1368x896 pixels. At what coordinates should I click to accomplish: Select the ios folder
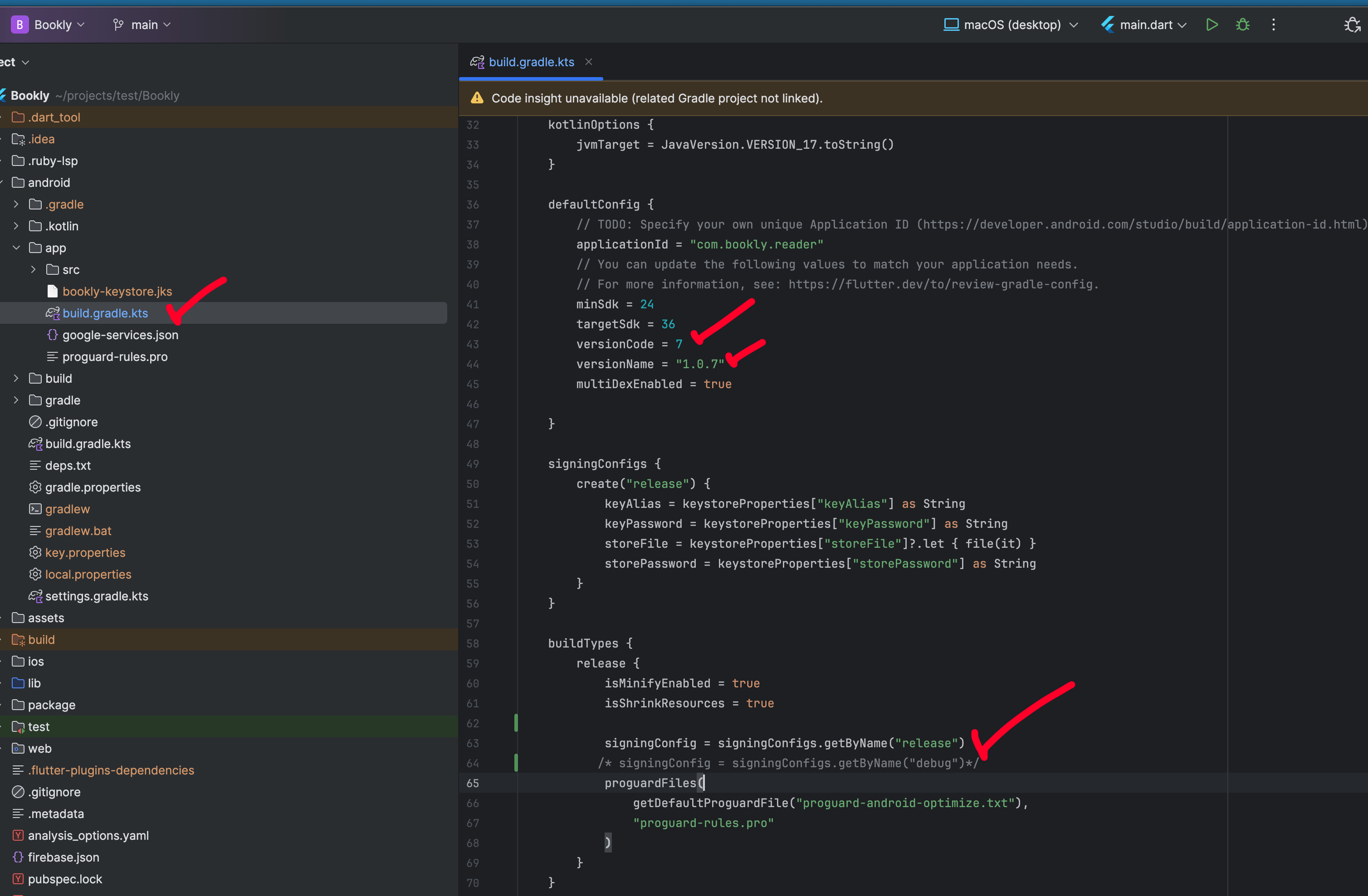pyautogui.click(x=36, y=662)
